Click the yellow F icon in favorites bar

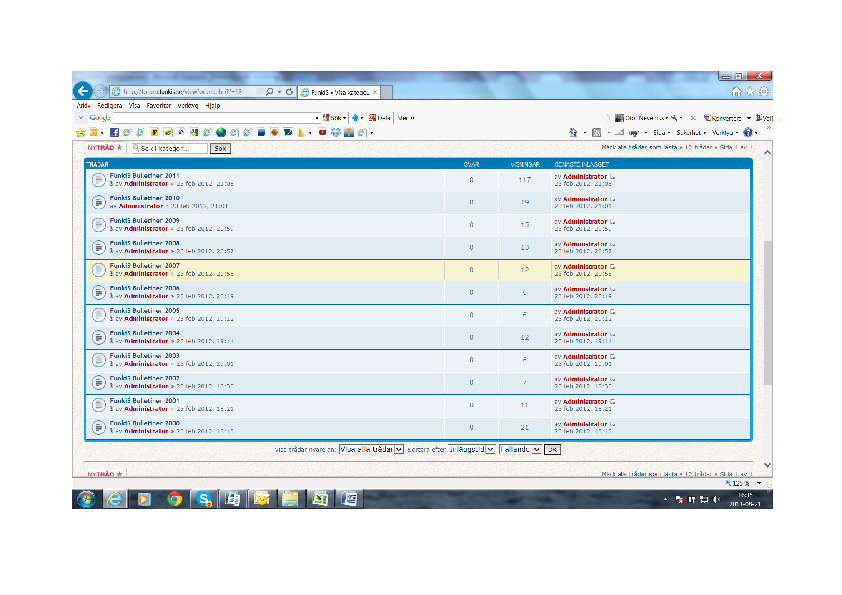154,132
